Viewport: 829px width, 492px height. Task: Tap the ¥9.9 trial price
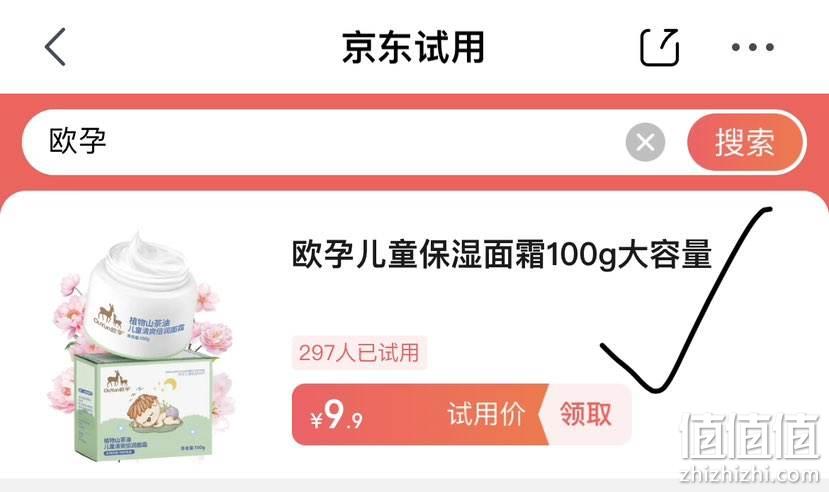click(x=337, y=415)
